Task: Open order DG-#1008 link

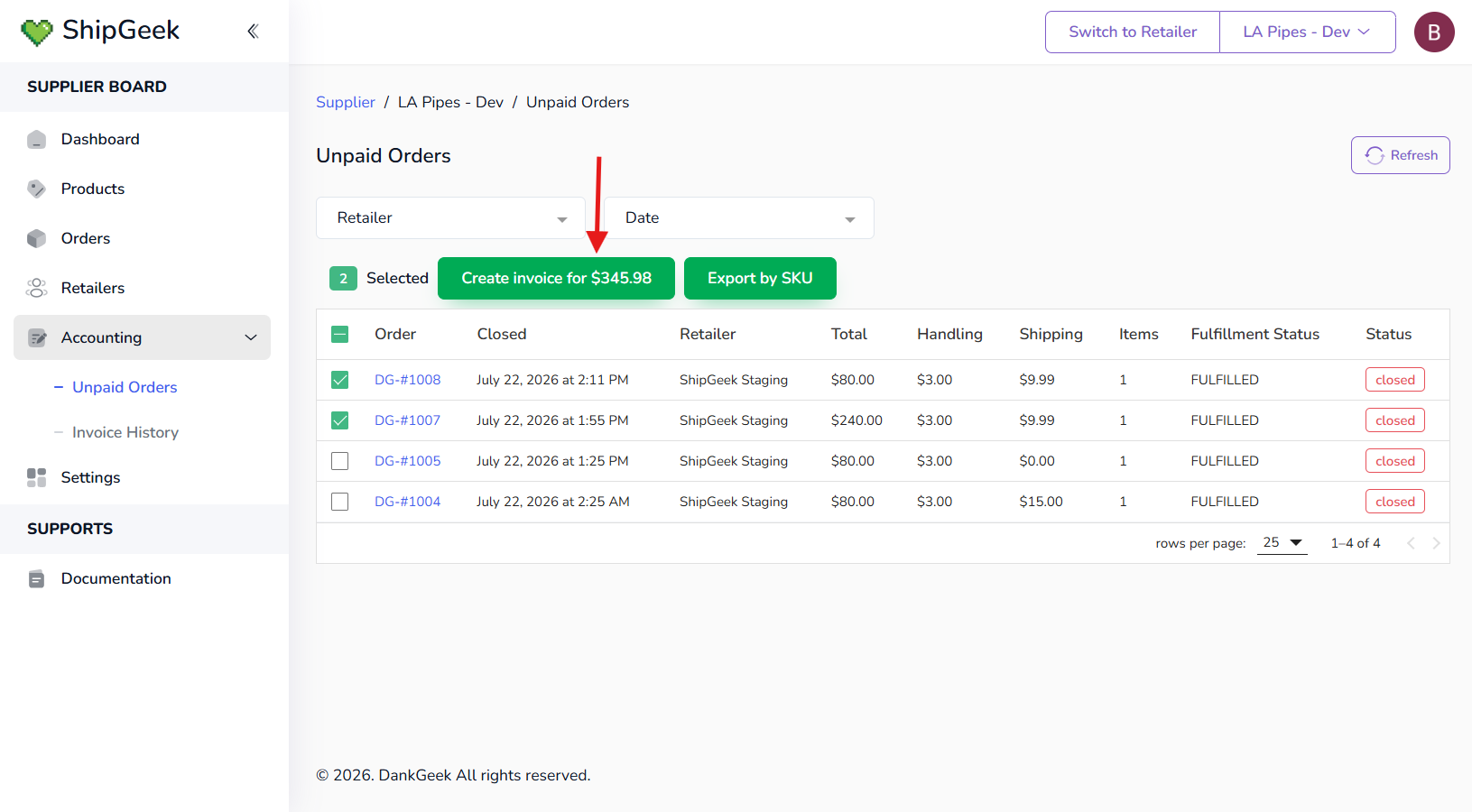Action: click(x=408, y=380)
